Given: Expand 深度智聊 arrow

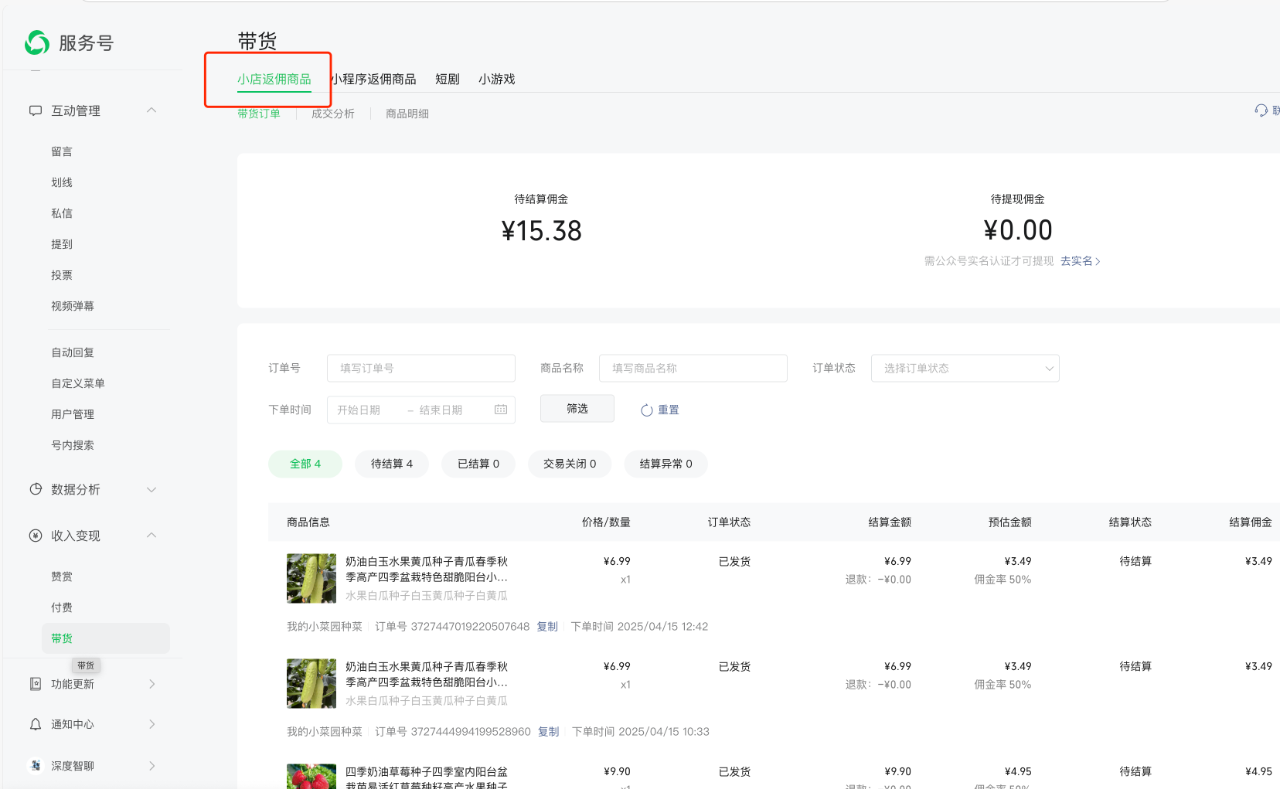Looking at the screenshot, I should coord(152,765).
